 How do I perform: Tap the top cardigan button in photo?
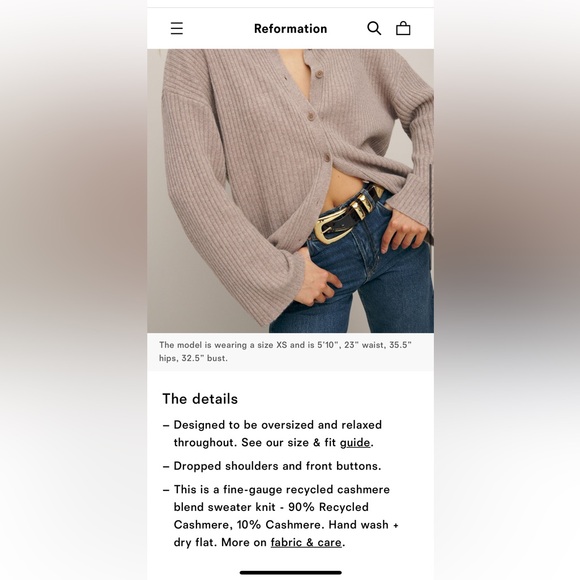coord(319,74)
